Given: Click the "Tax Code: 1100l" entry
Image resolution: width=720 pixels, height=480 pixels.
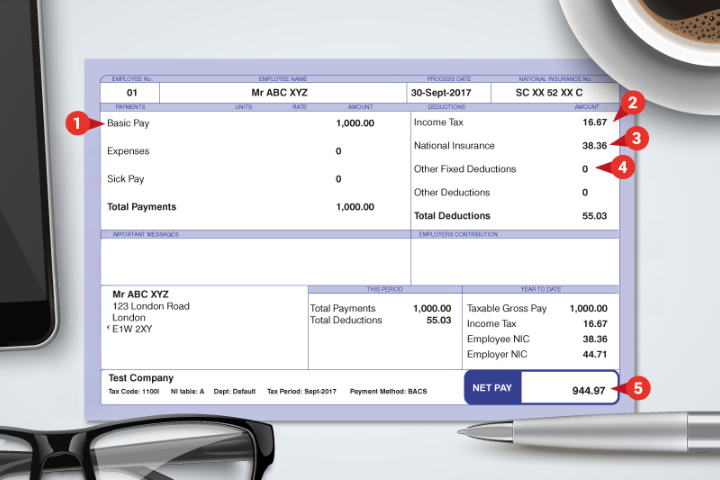Looking at the screenshot, I should 134,391.
